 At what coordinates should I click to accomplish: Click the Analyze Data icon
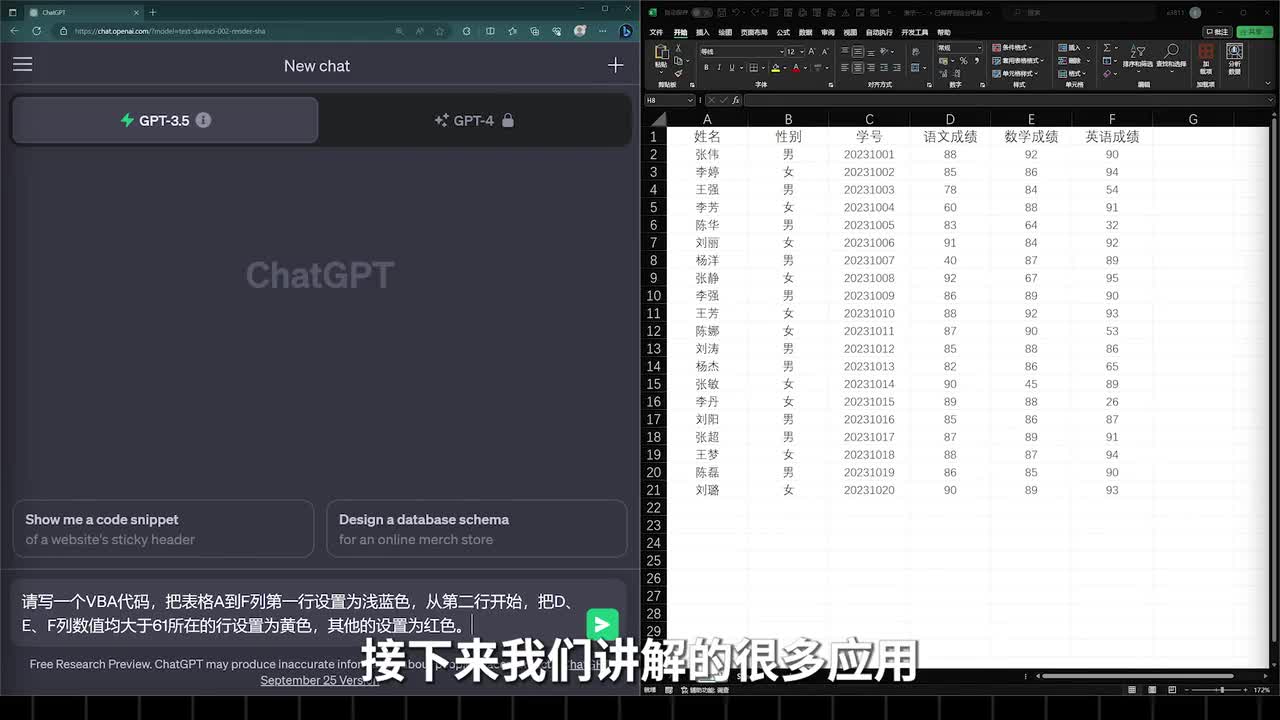1234,57
